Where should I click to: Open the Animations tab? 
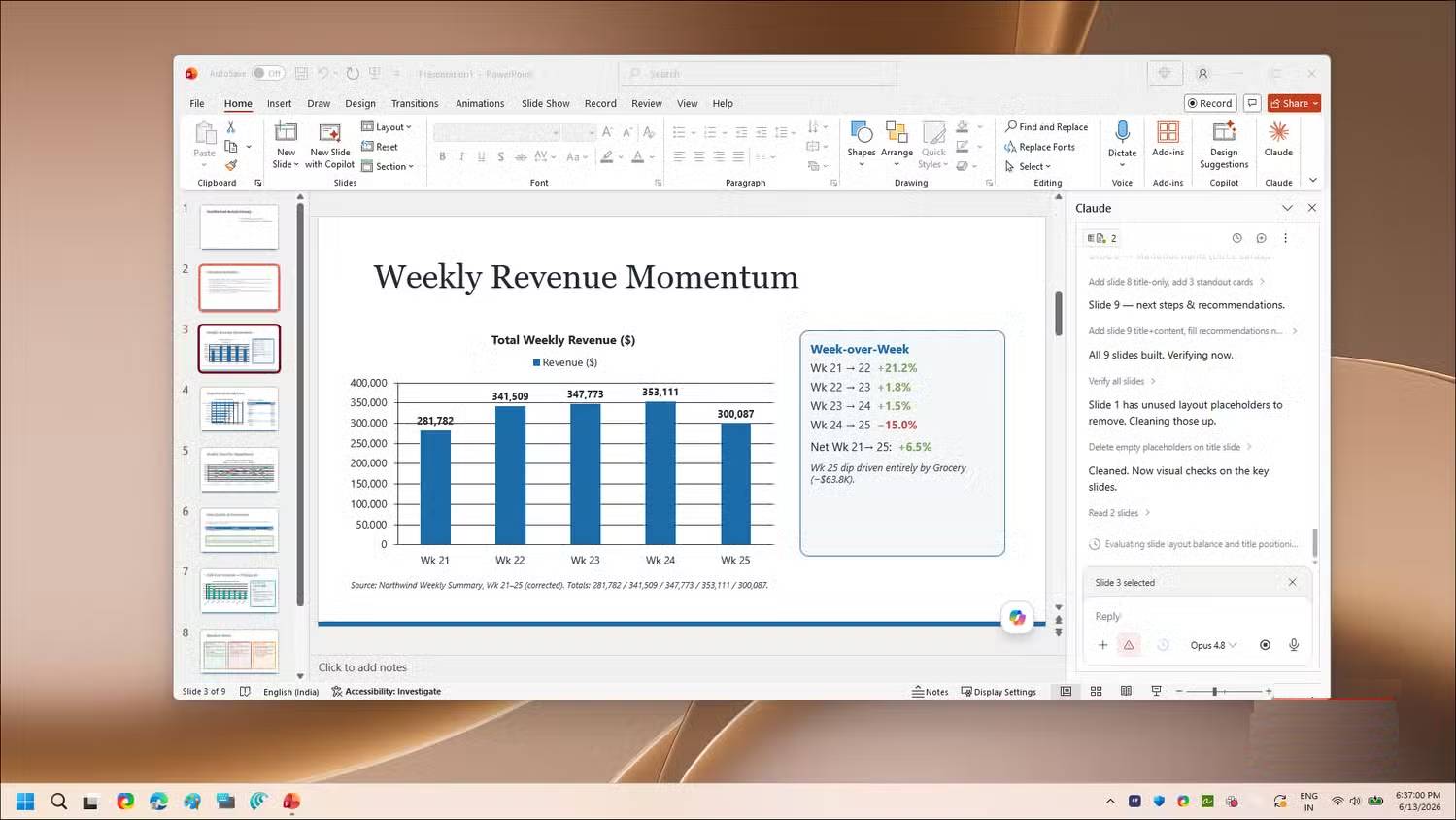tap(480, 103)
